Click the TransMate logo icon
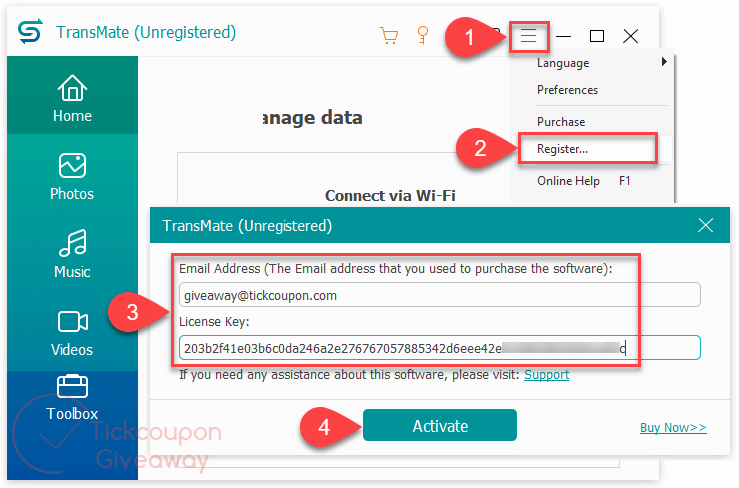 [x=31, y=32]
